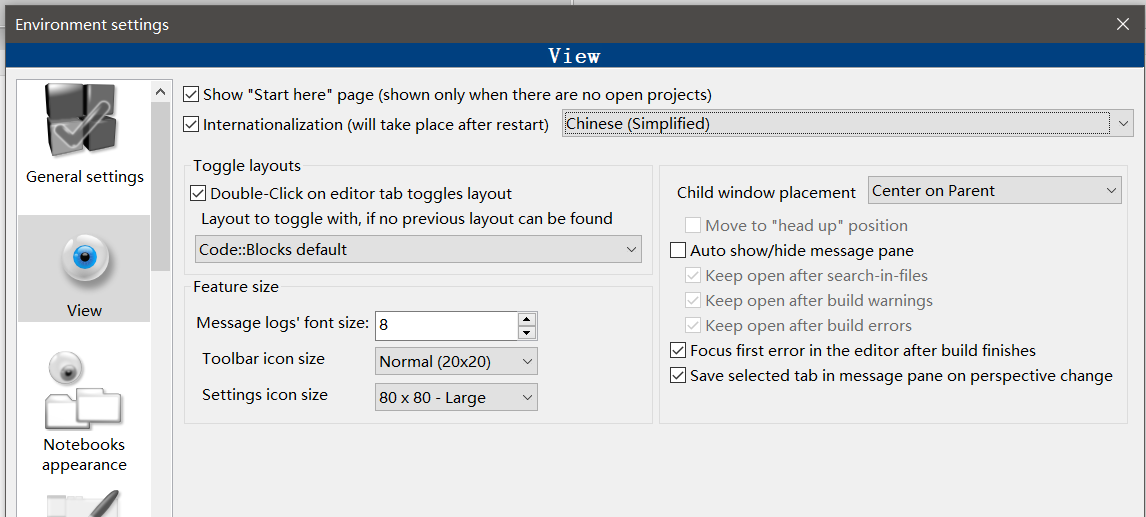Screen dimensions: 1146x517
Task: Close the Environment settings dialog
Action: click(1123, 24)
